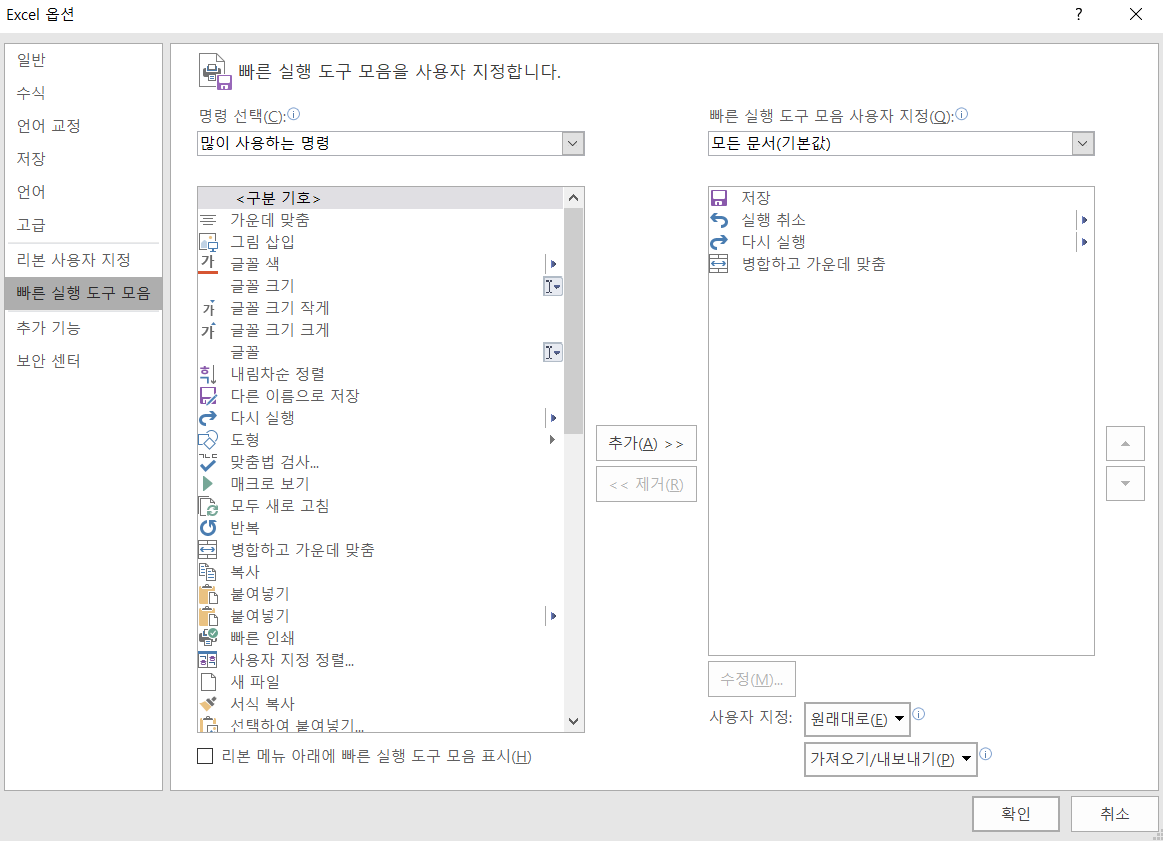
Task: Click the 새 파일 new file icon
Action: tap(208, 682)
